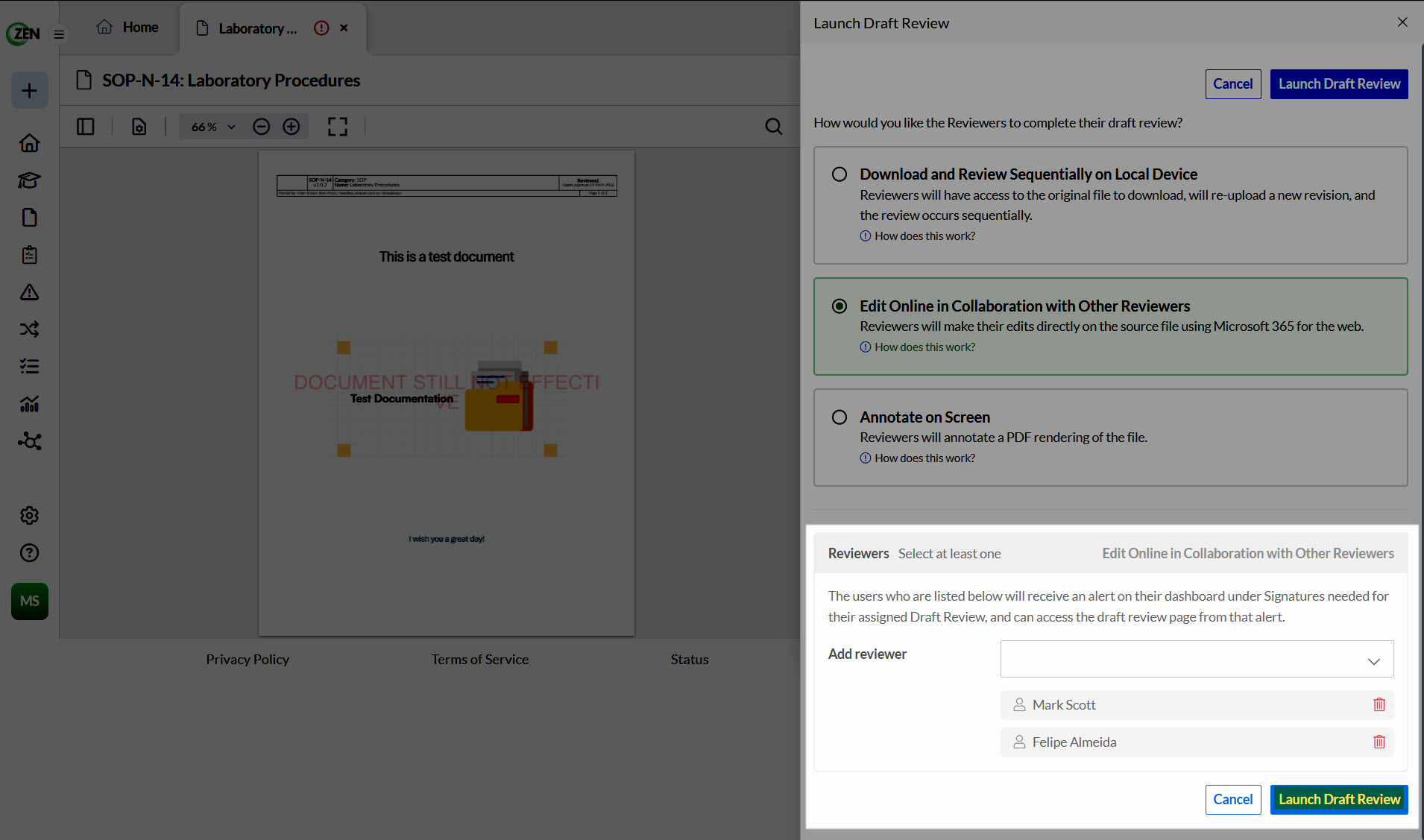This screenshot has height=840, width=1424.
Task: Click the document page preview
Action: point(447,394)
